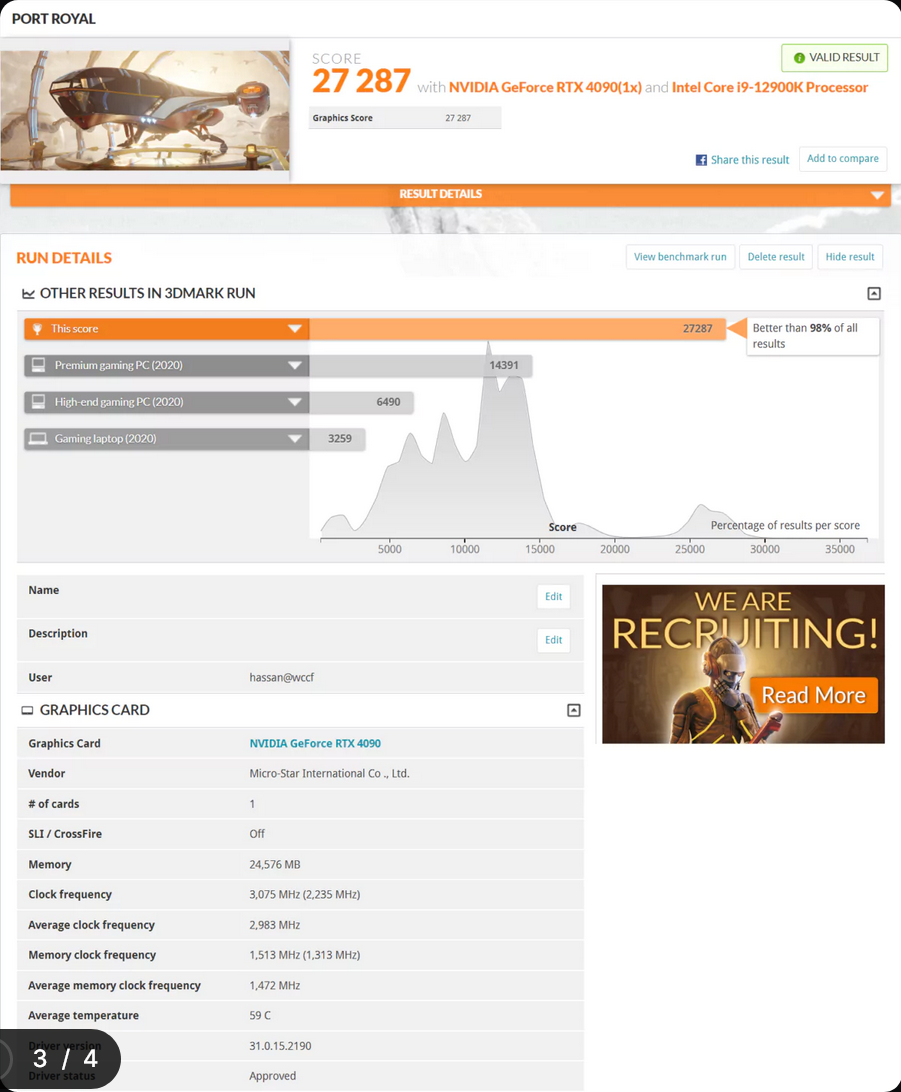This screenshot has width=901, height=1092.
Task: Click the Result Details header label
Action: point(440,194)
